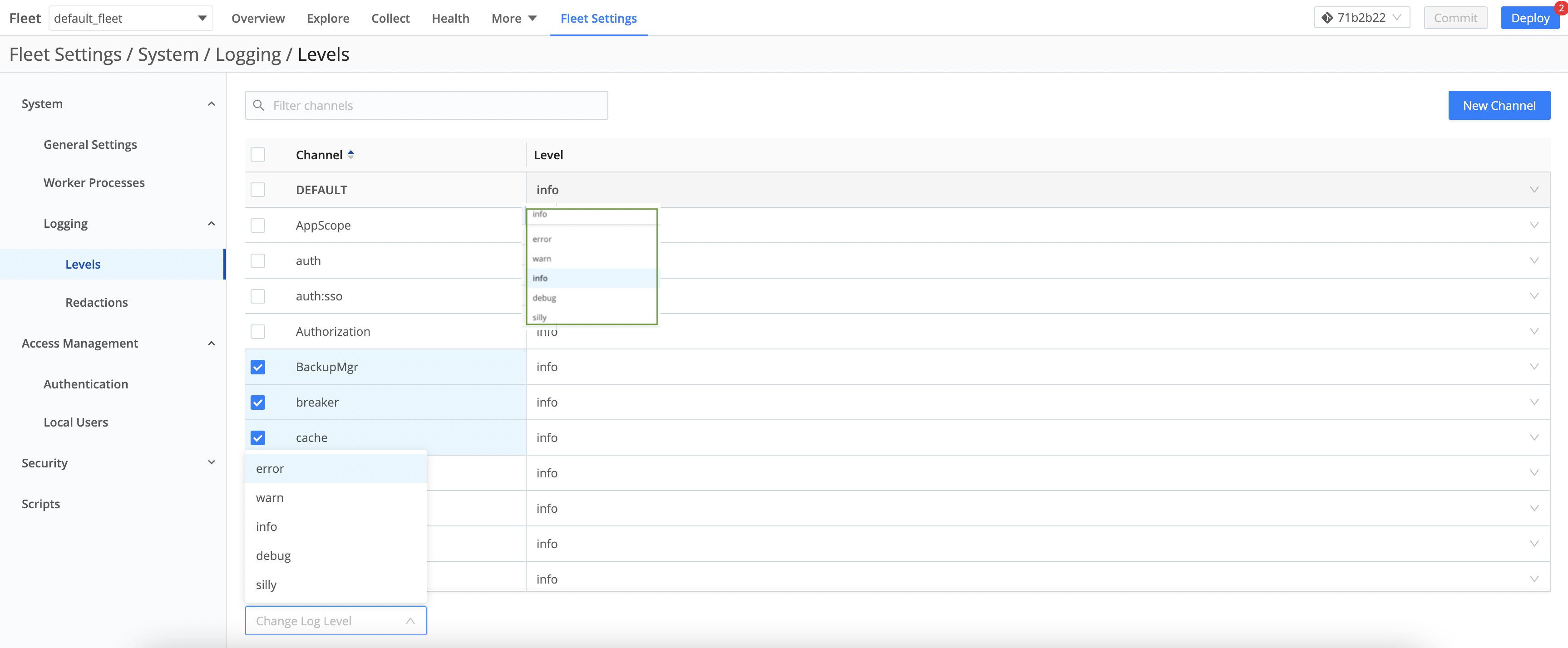
Task: Click the New Channel button
Action: point(1499,105)
